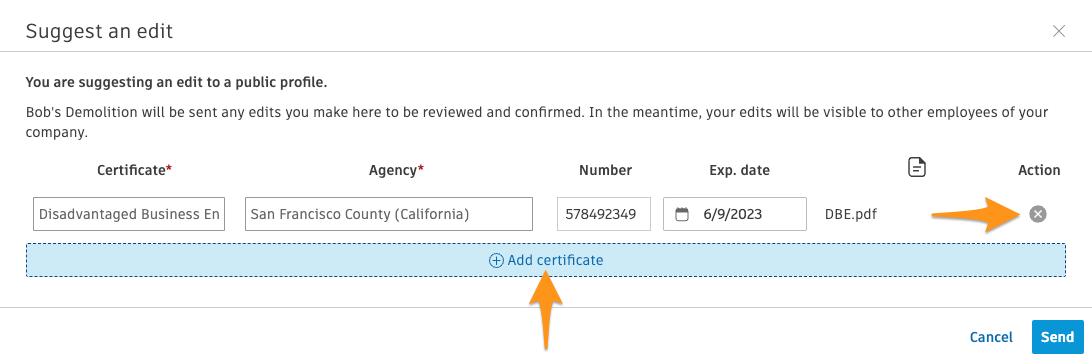Click the Agency column header
Viewport: 1092px width, 361px height.
point(396,170)
